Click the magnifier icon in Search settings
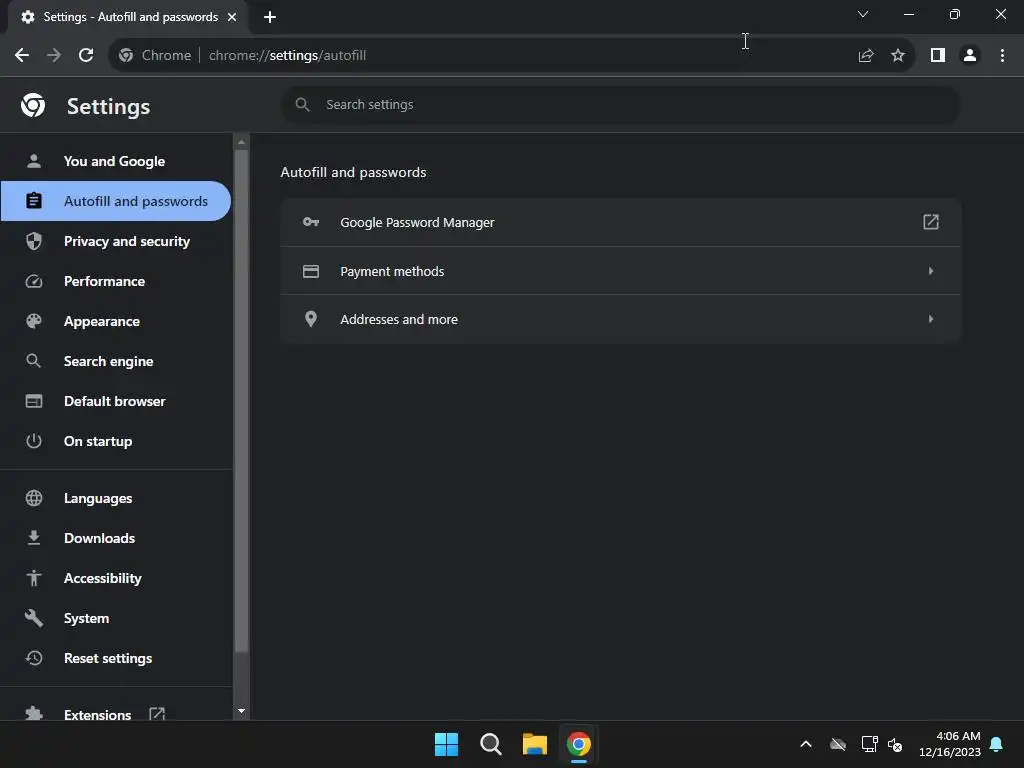1024x768 pixels. coord(302,104)
